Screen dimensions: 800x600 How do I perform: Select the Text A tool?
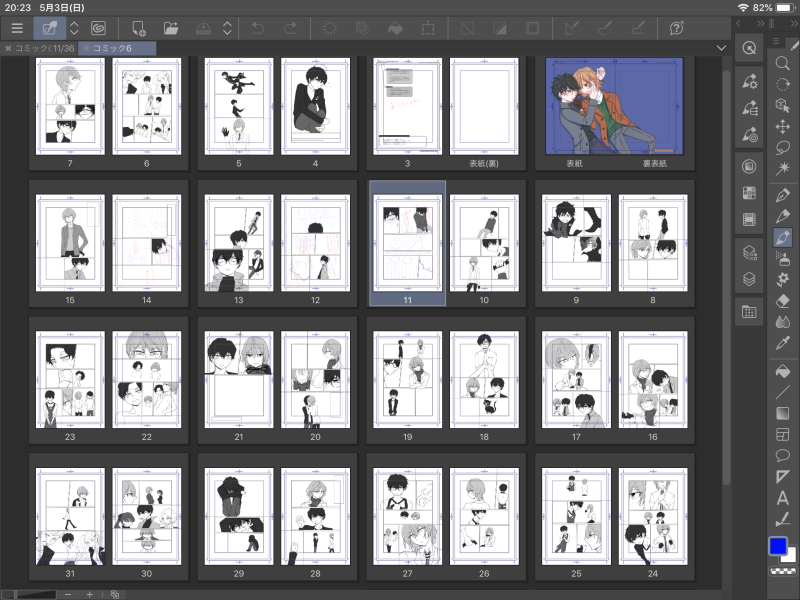[782, 497]
